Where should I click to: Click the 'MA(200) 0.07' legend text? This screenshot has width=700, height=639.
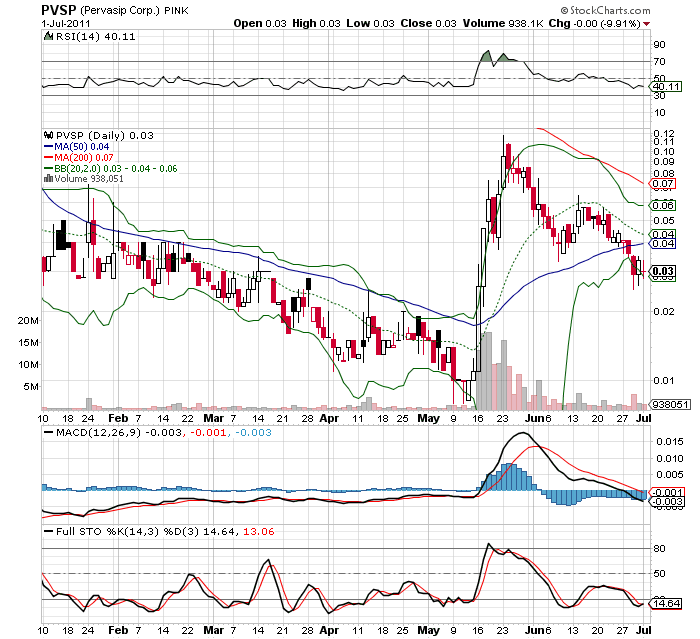coord(84,158)
